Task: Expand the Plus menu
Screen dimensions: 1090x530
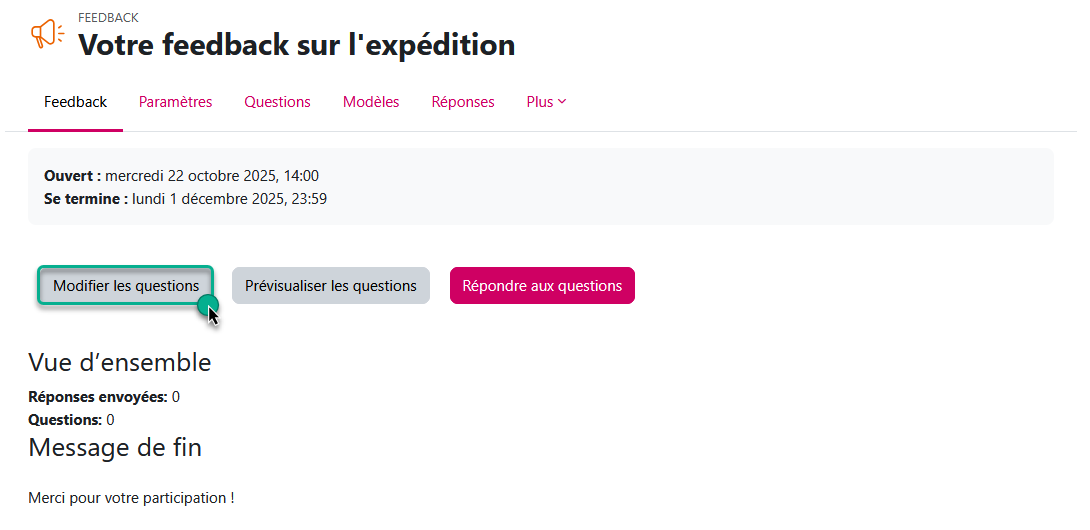Action: click(546, 102)
